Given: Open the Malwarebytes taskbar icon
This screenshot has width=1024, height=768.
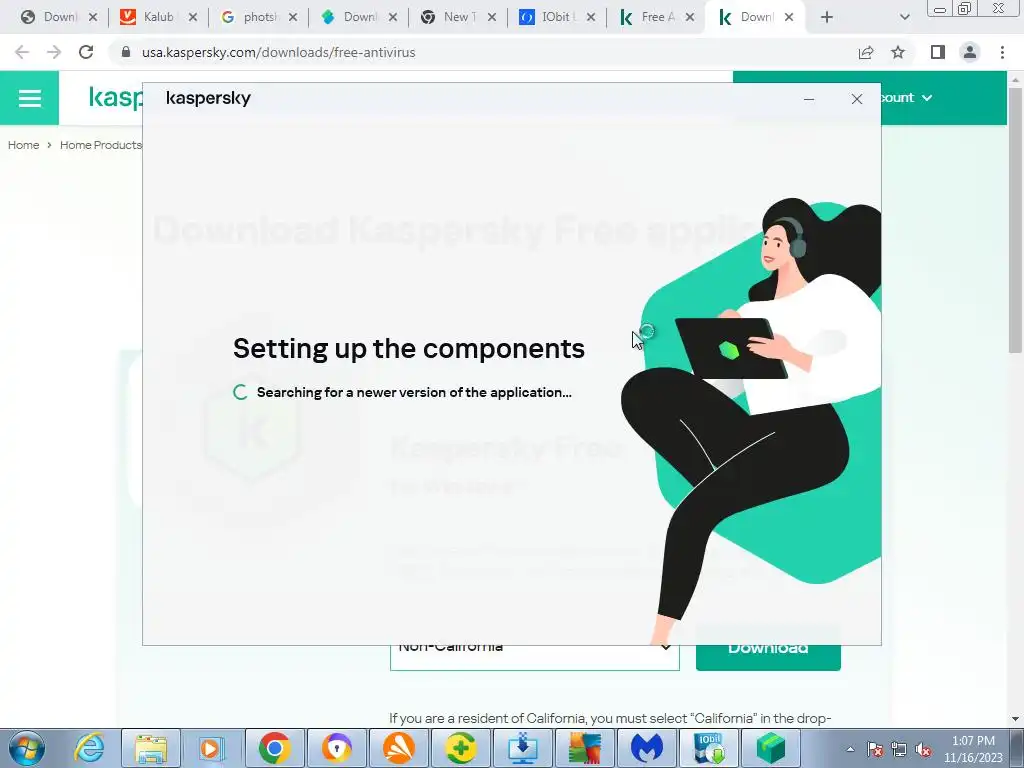Looking at the screenshot, I should tap(647, 748).
